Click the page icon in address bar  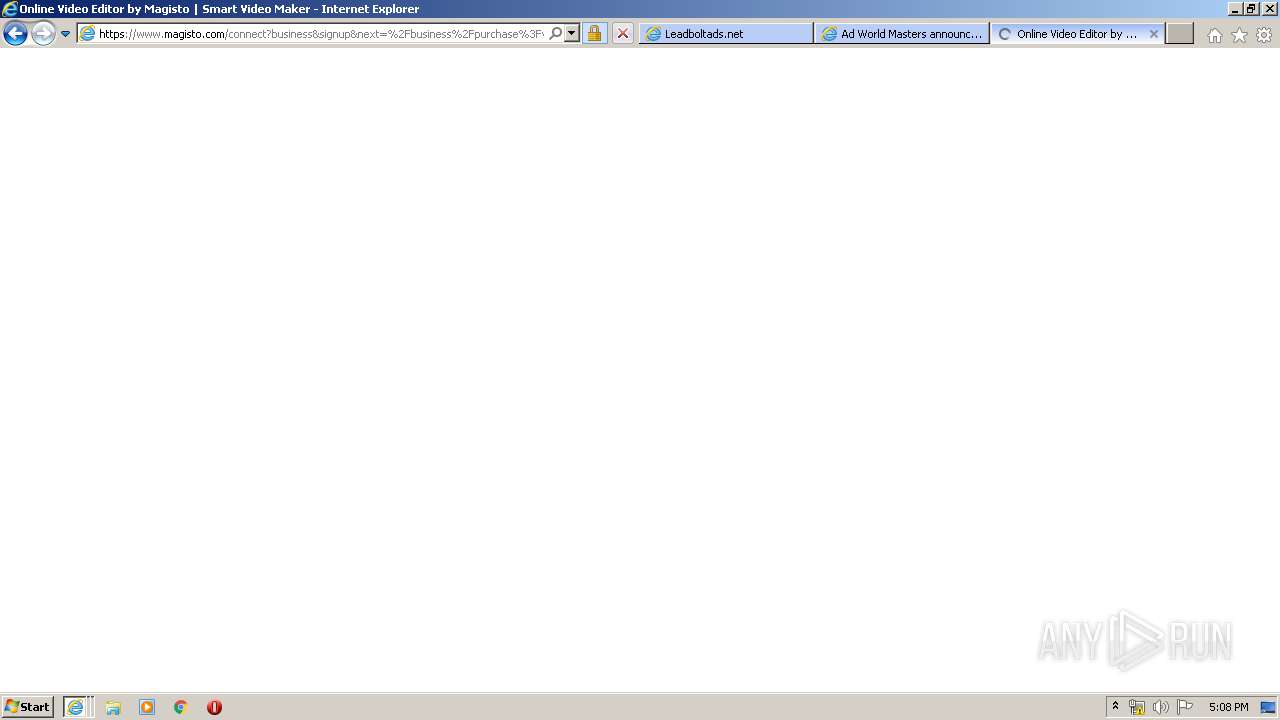point(87,33)
